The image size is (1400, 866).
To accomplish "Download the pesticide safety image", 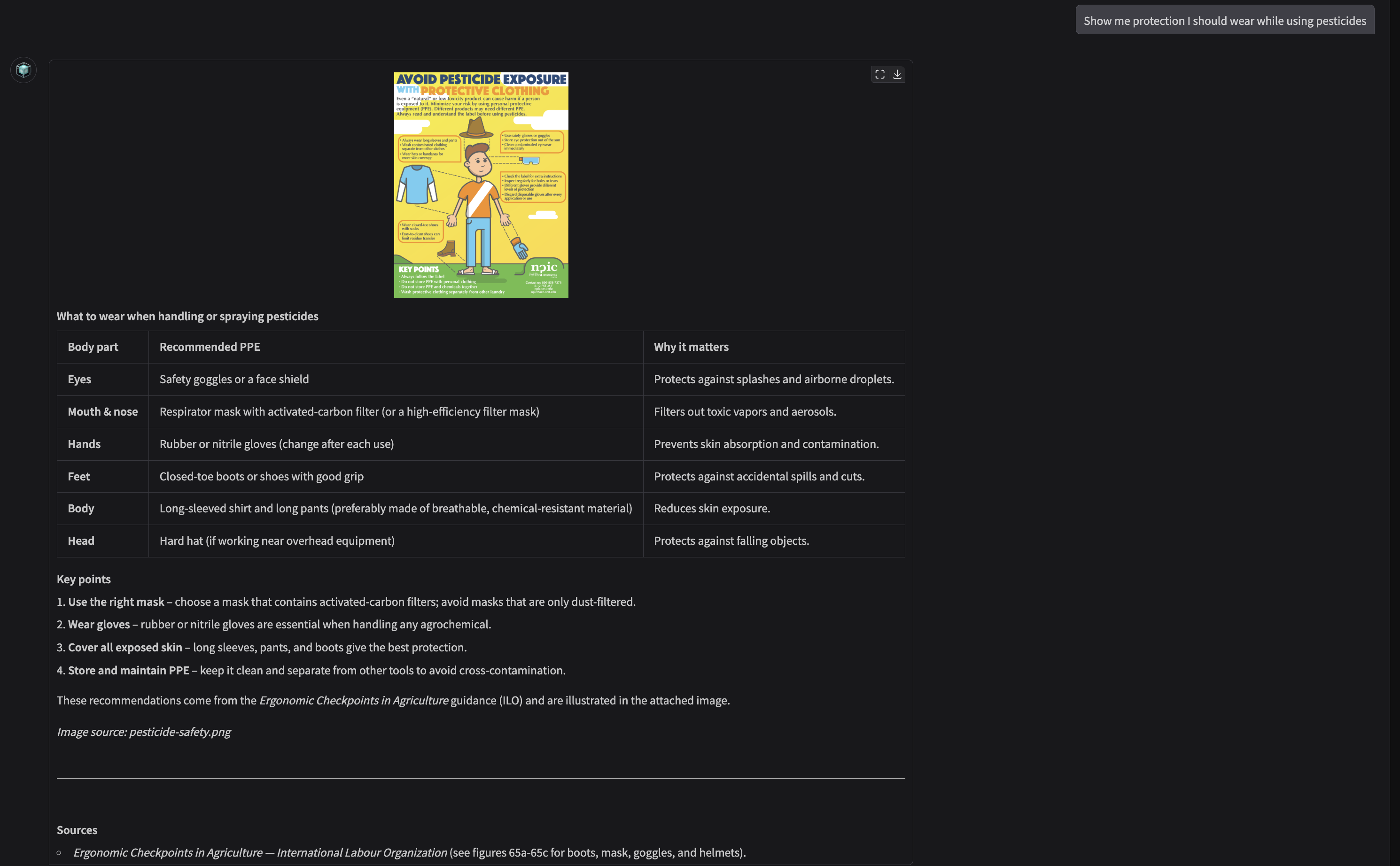I will 897,75.
